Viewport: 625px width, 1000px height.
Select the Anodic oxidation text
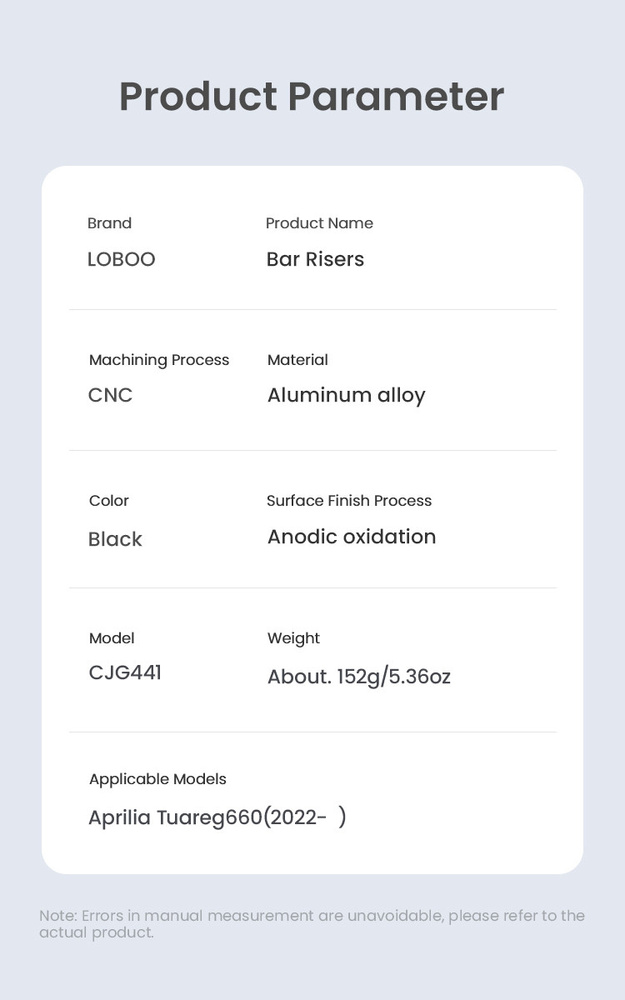tap(351, 537)
